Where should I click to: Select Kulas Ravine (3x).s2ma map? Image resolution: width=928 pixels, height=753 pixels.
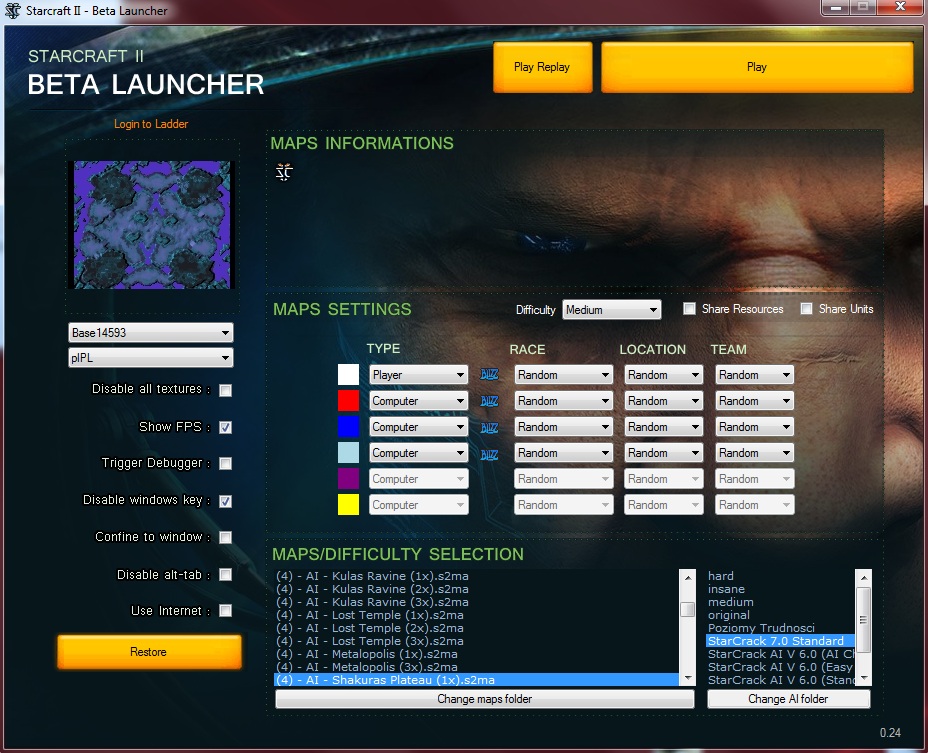pos(476,602)
